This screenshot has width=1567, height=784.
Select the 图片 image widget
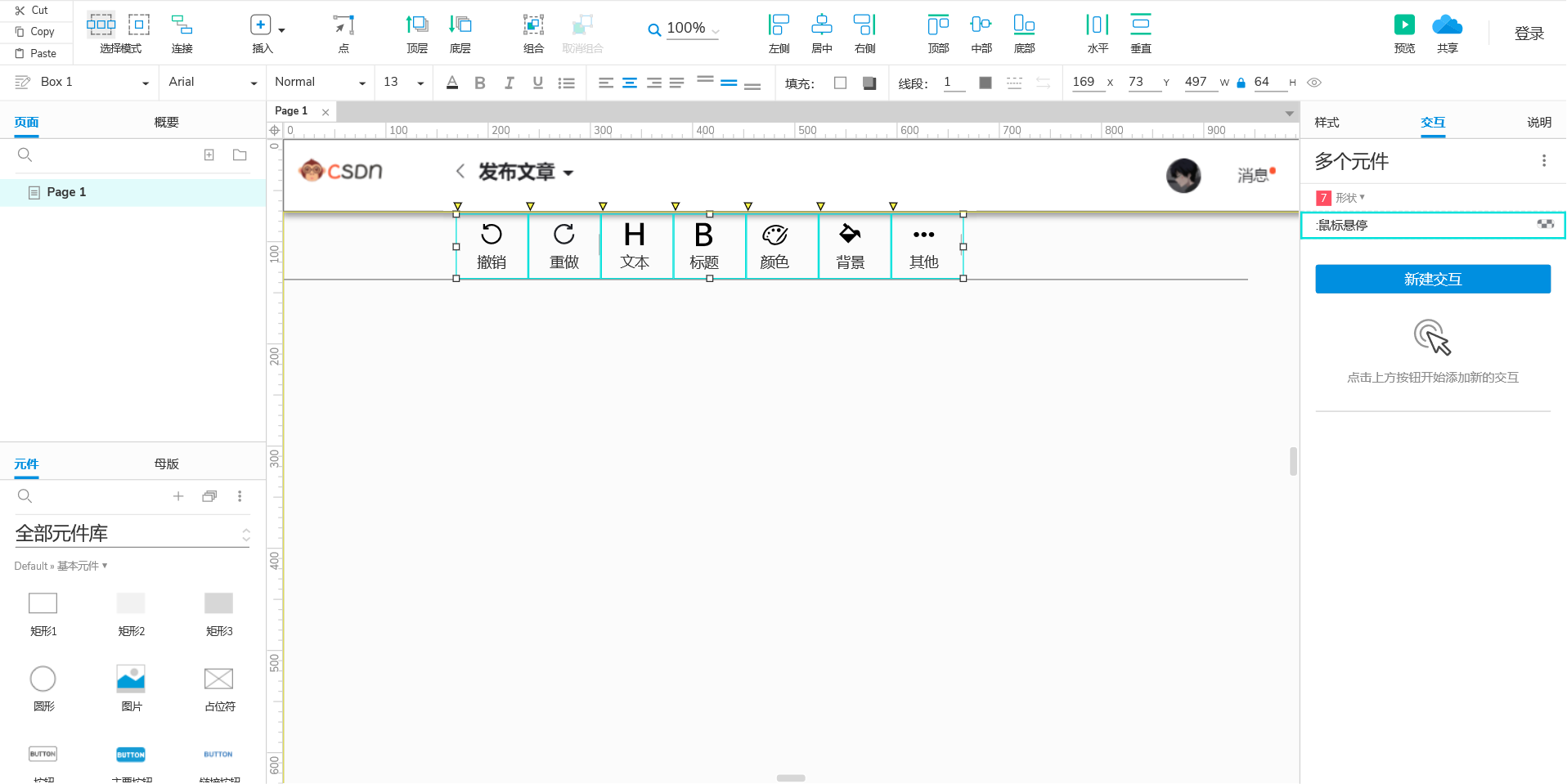131,688
